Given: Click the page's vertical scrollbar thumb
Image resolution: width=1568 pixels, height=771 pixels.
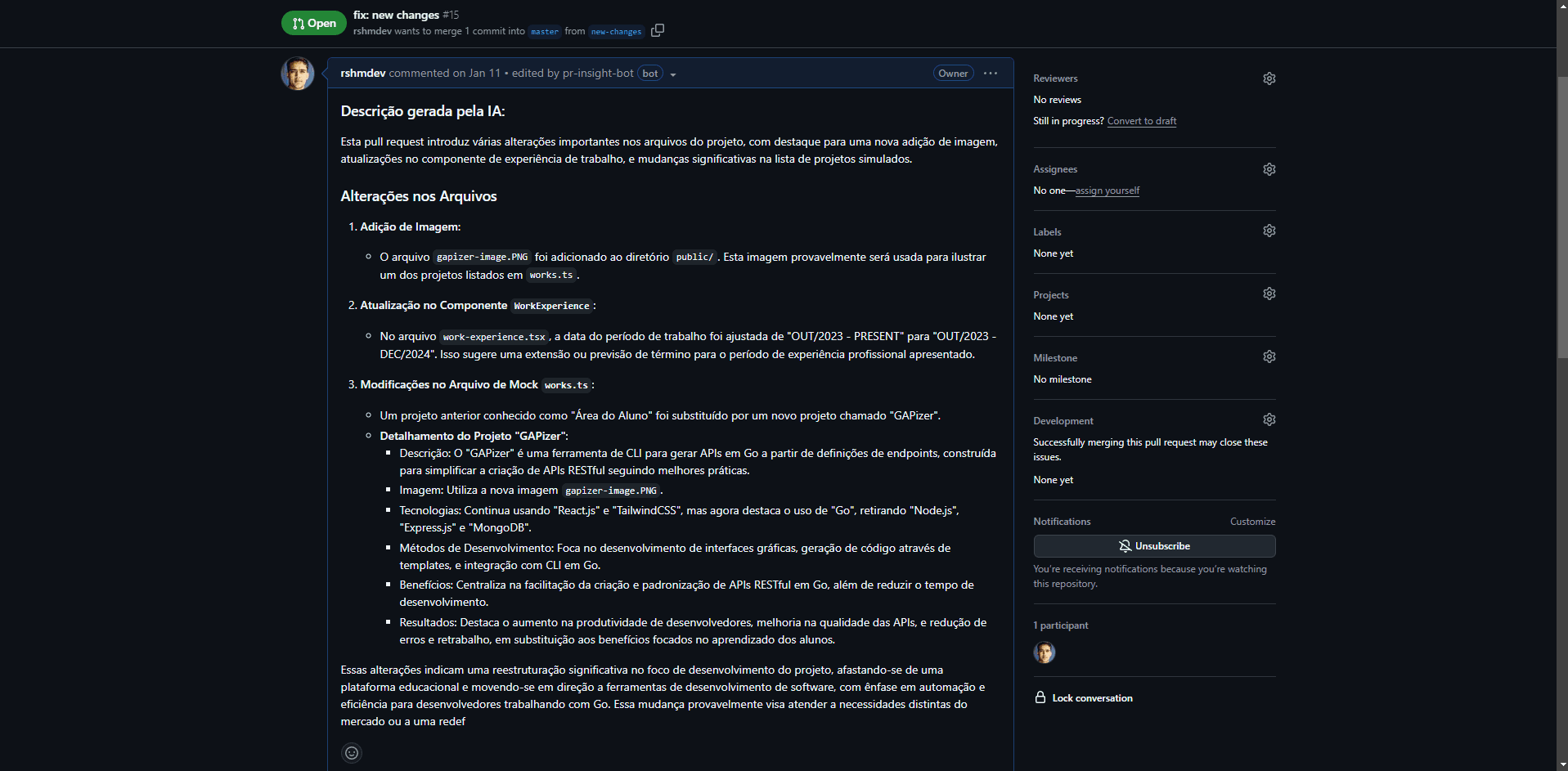Looking at the screenshot, I should pos(1562,217).
